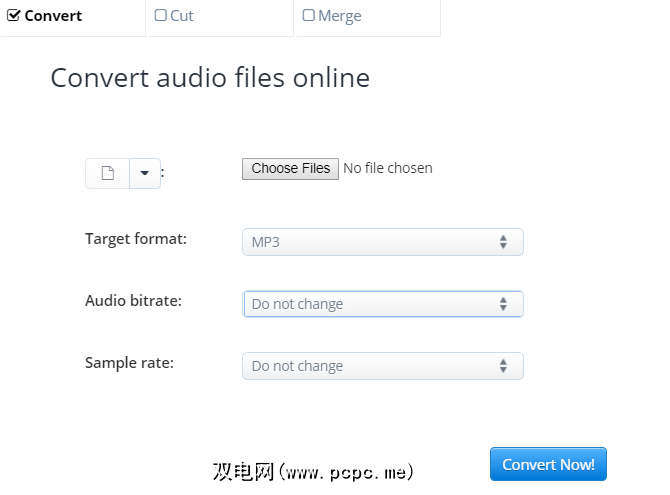The height and width of the screenshot is (495, 670).
Task: Click the Target format label
Action: [x=136, y=239]
